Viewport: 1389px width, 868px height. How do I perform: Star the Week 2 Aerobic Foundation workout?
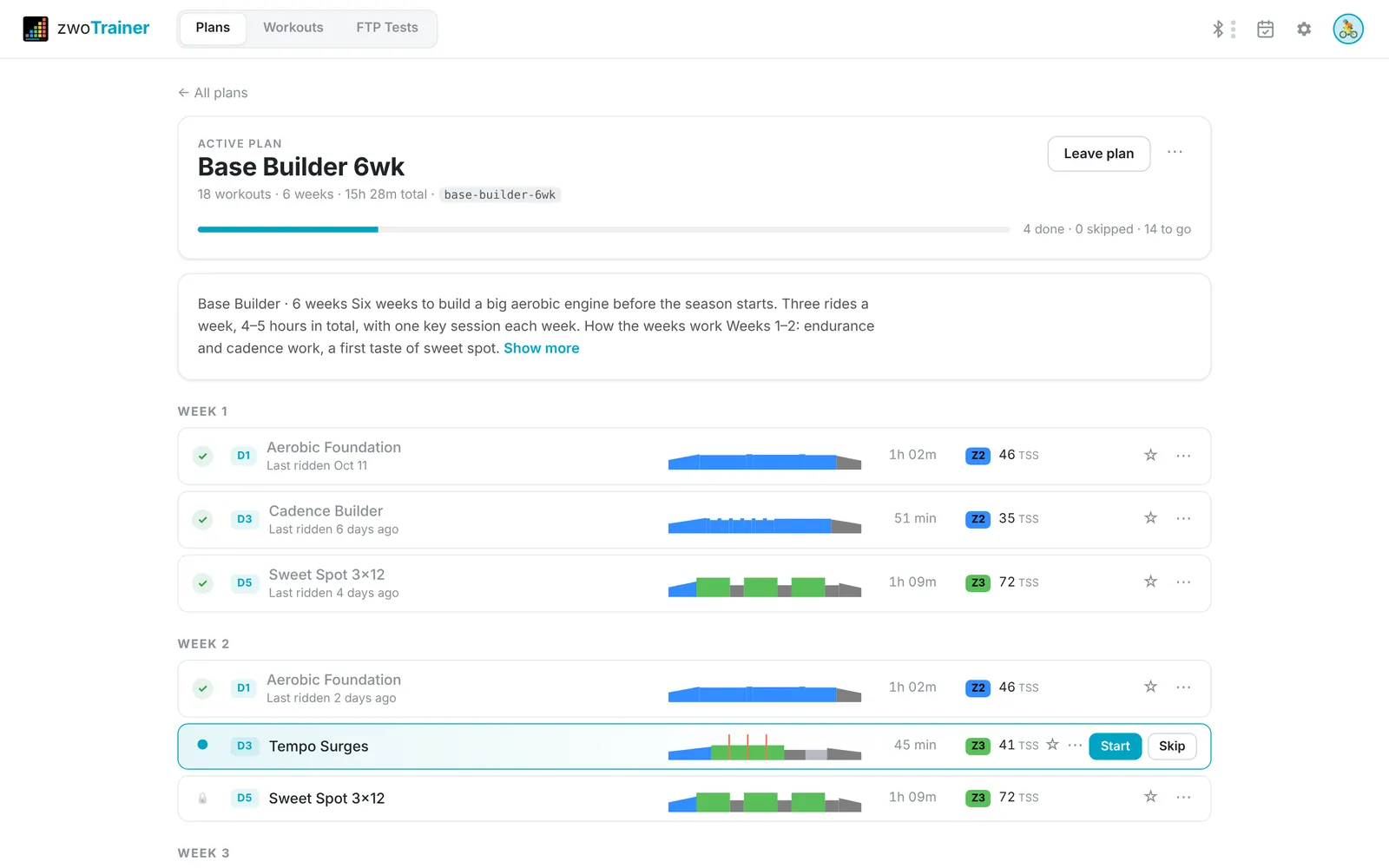pos(1150,687)
